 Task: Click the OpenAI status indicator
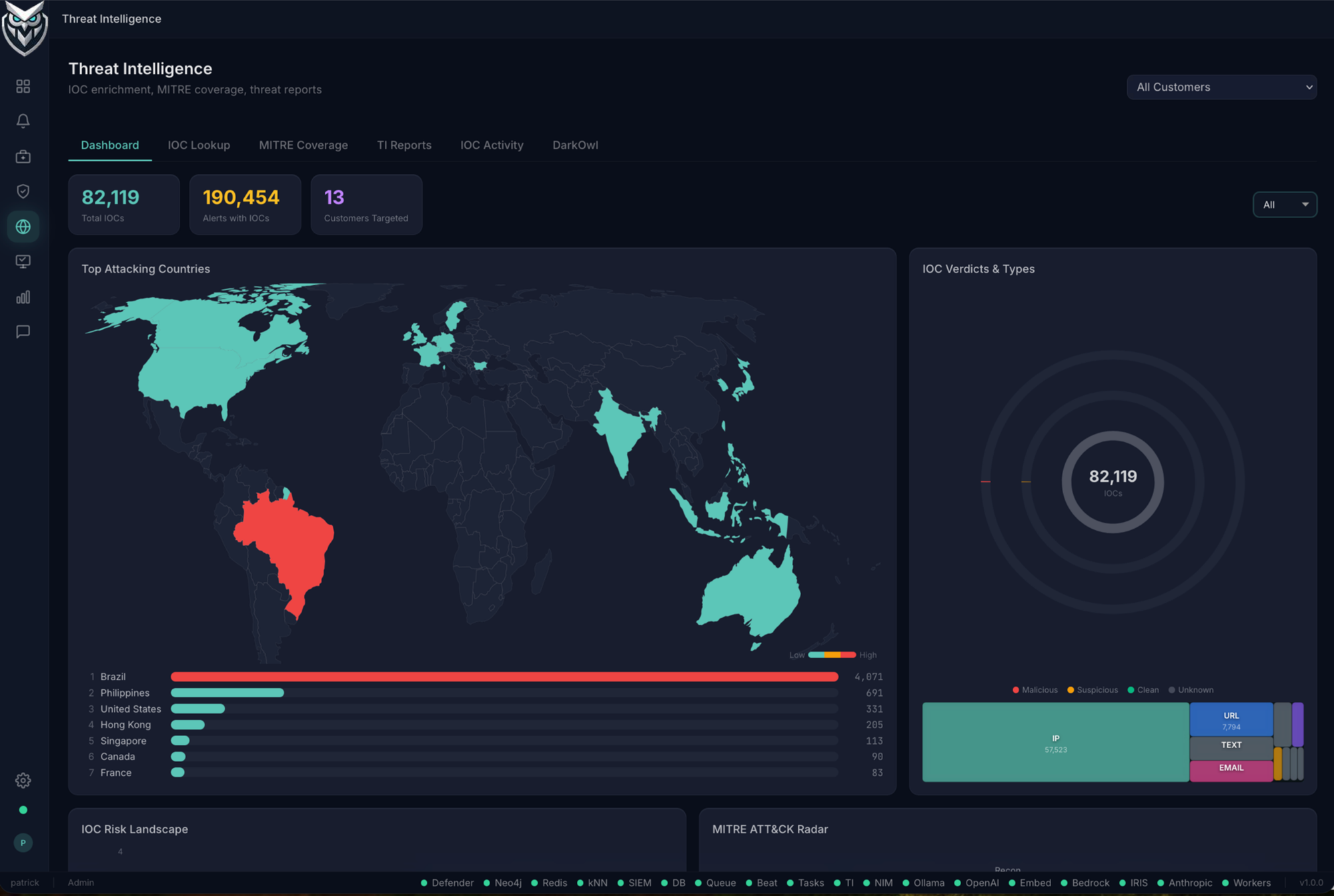click(976, 883)
